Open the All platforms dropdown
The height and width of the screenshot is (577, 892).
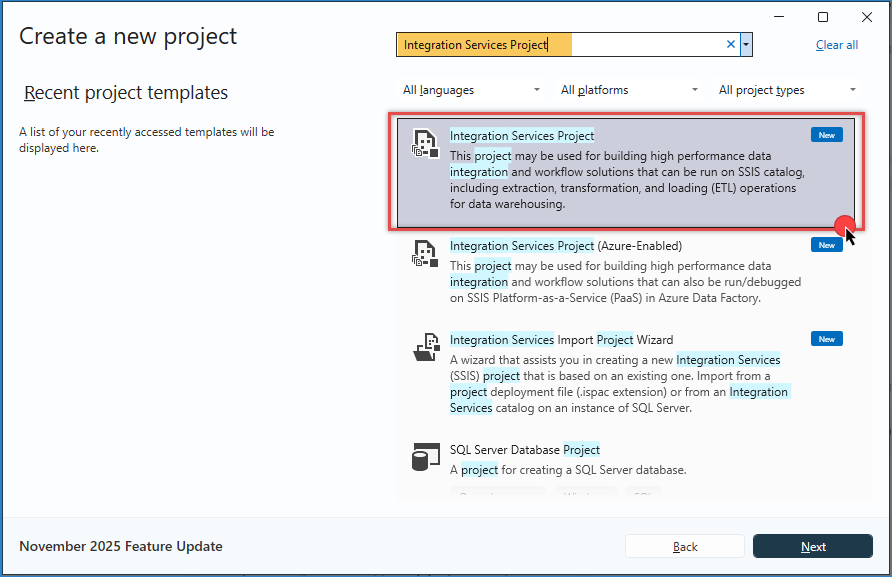click(629, 89)
